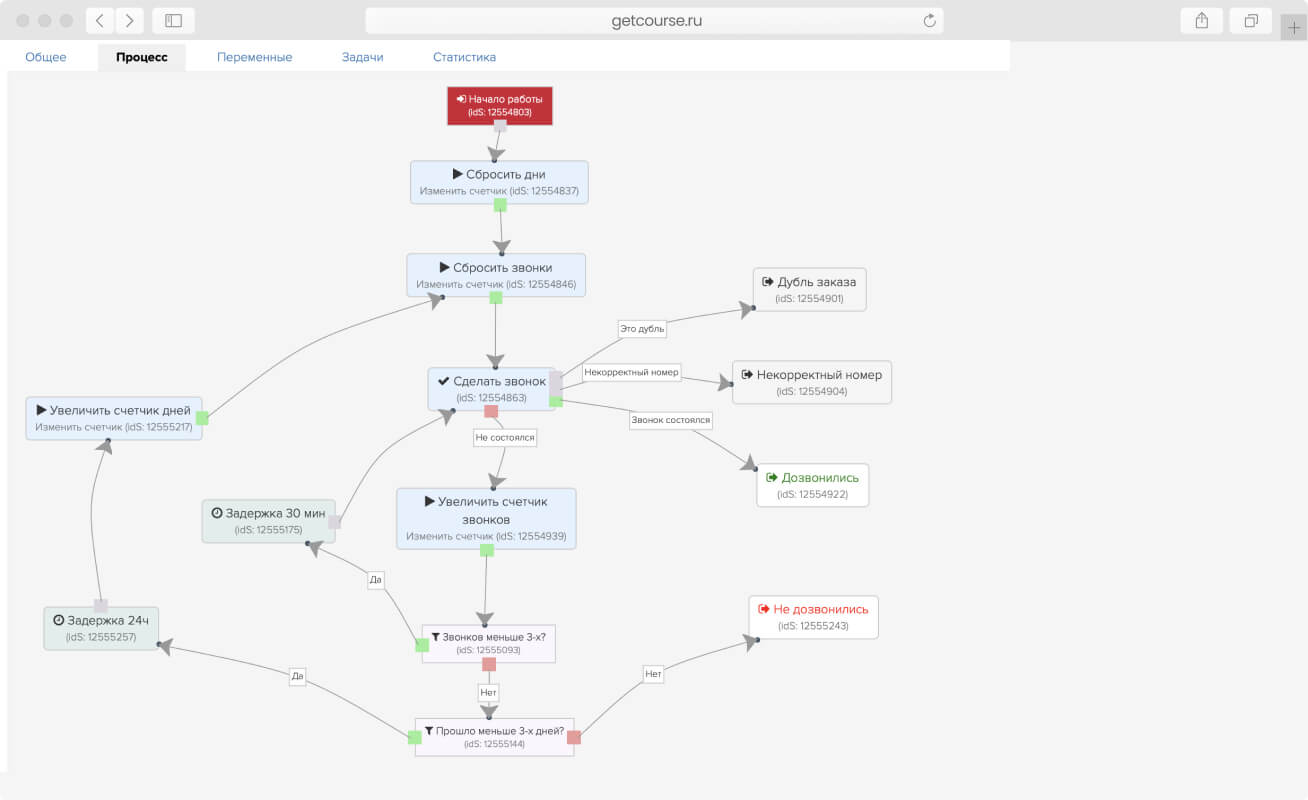Select the Процесс tab
Viewport: 1308px width, 800px height.
click(x=142, y=57)
